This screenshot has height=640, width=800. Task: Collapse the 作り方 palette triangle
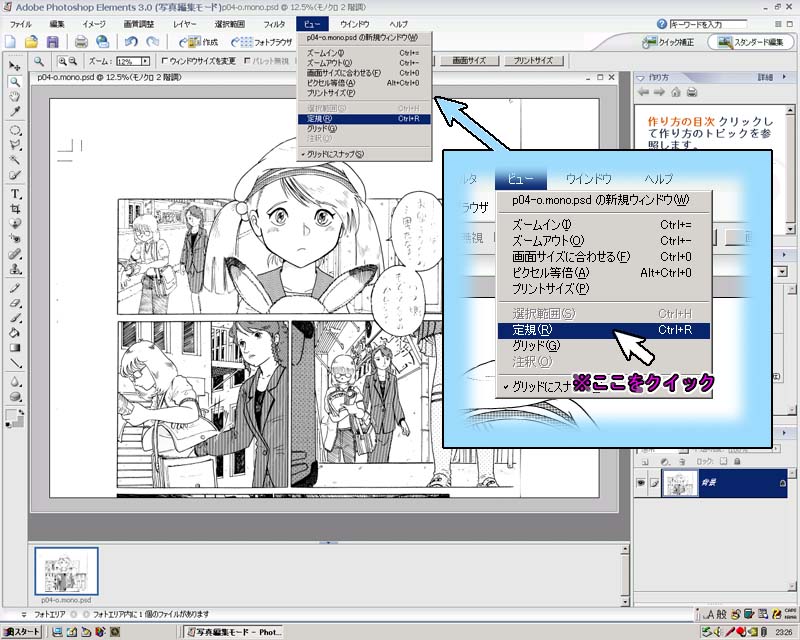(640, 78)
